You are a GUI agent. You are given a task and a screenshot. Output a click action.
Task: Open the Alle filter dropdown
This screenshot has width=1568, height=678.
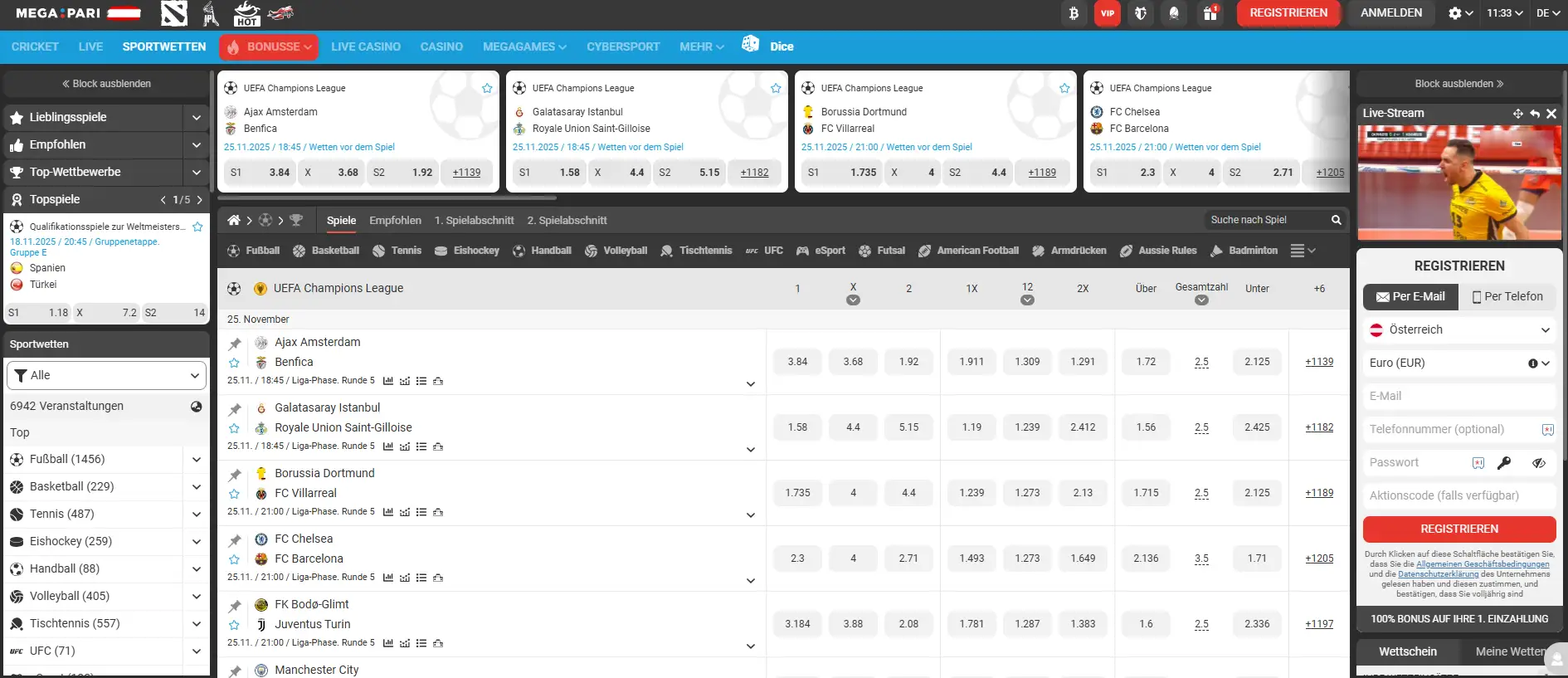[106, 375]
